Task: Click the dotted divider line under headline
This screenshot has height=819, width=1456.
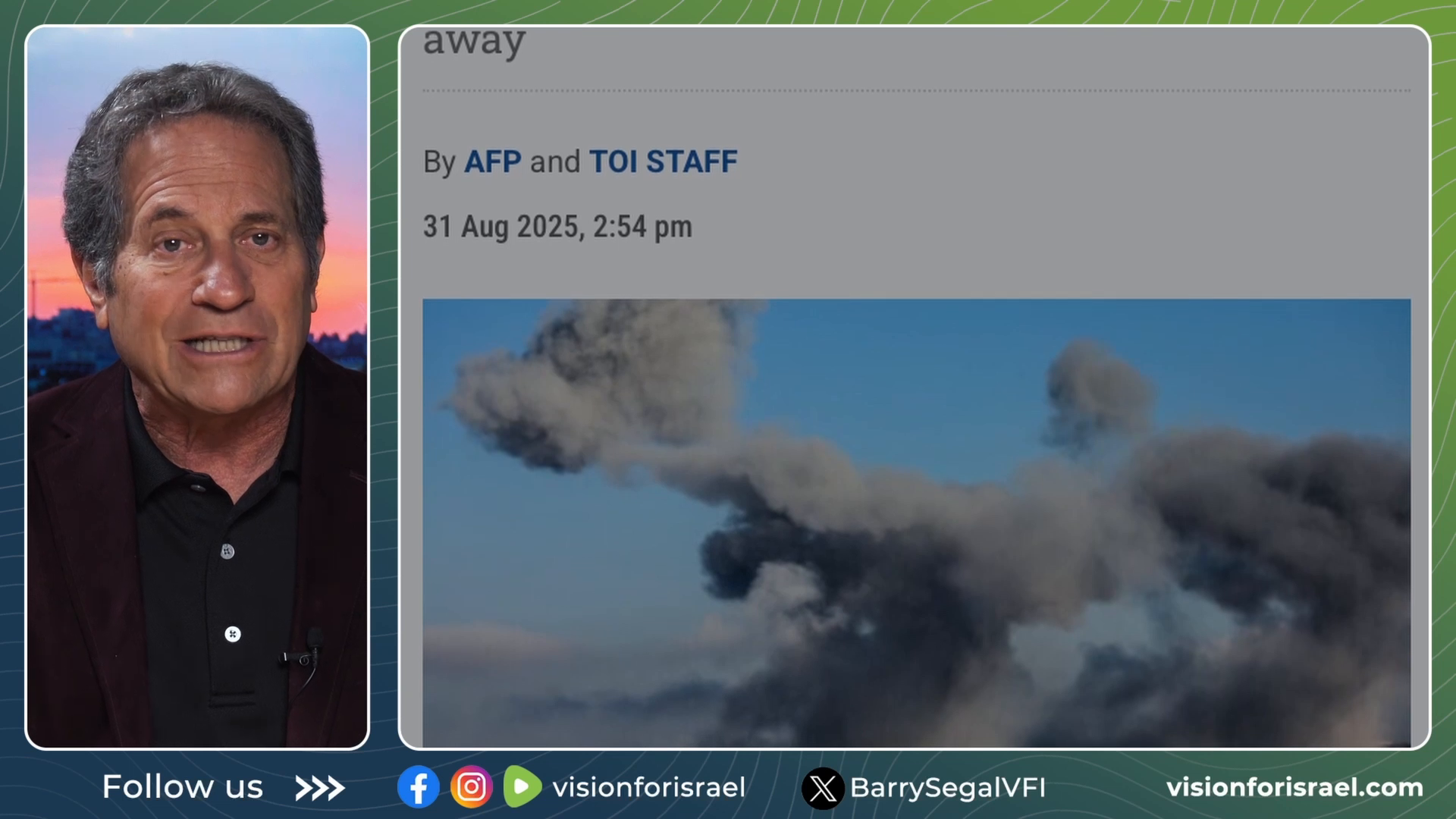Action: (917, 91)
